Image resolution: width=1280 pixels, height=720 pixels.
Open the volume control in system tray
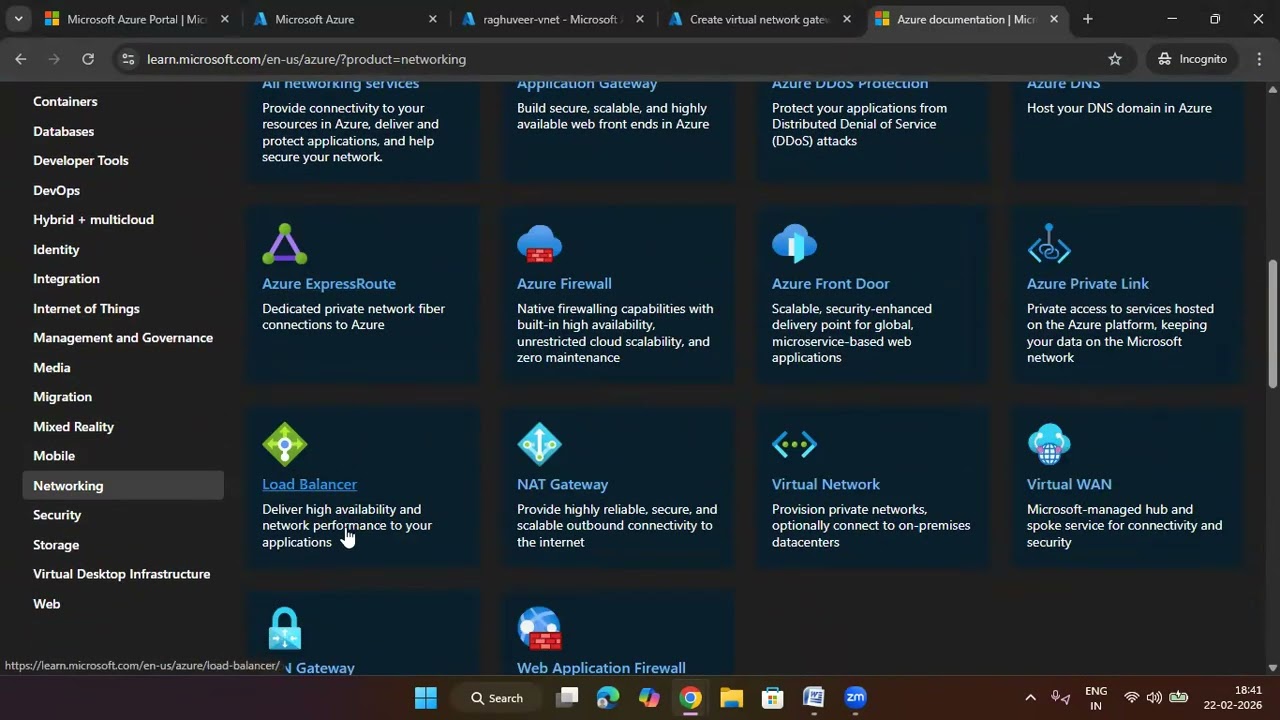tap(1154, 698)
